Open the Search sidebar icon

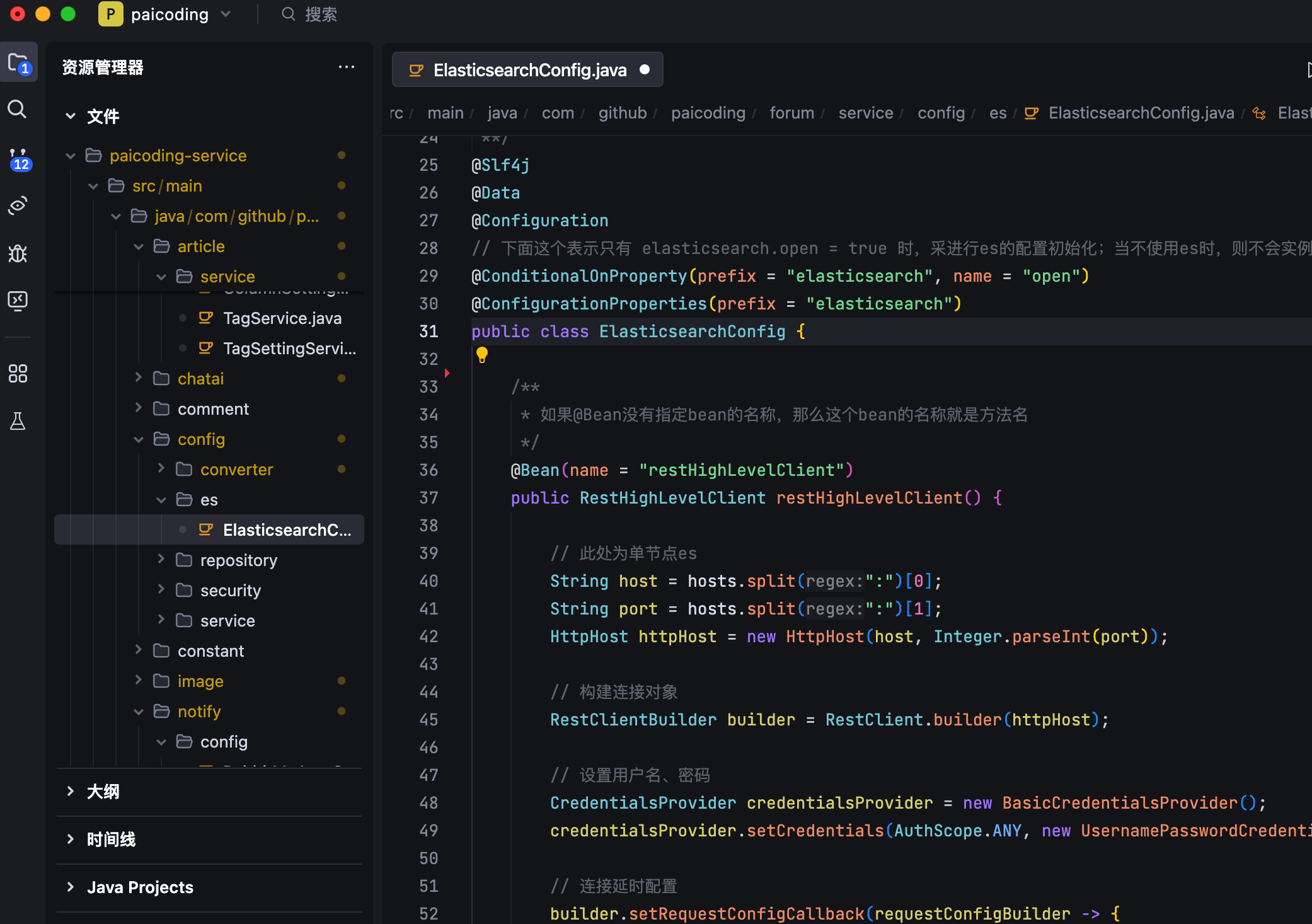point(17,110)
